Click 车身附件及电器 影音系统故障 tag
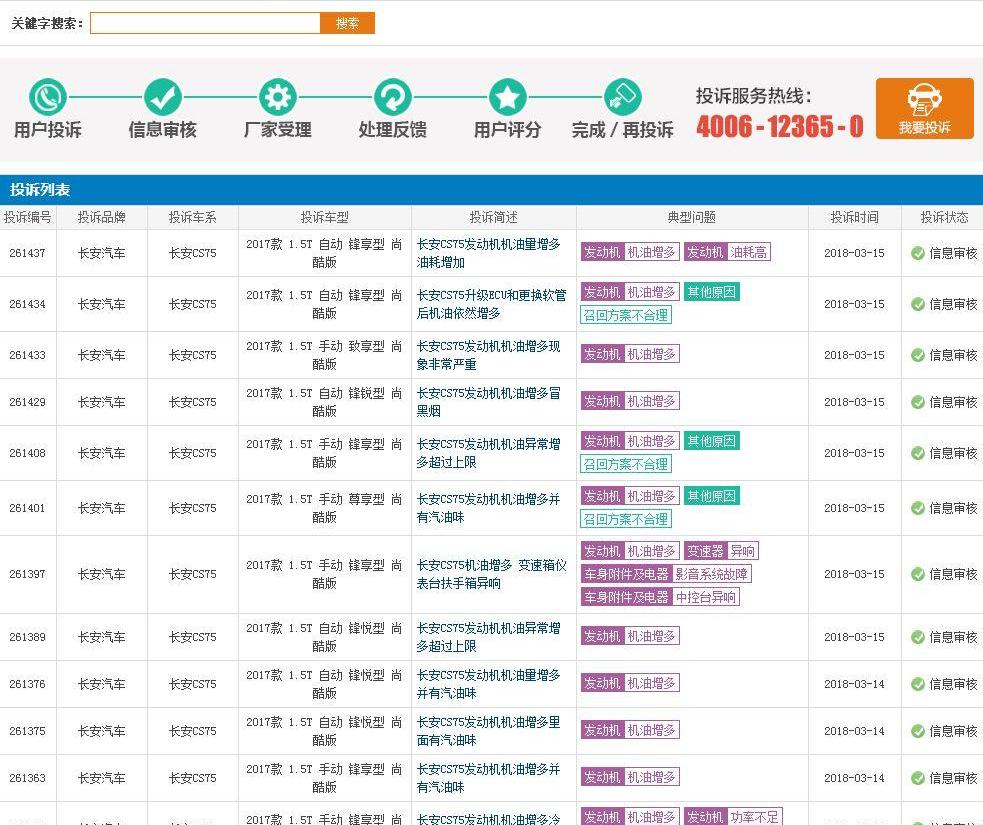 coord(666,574)
